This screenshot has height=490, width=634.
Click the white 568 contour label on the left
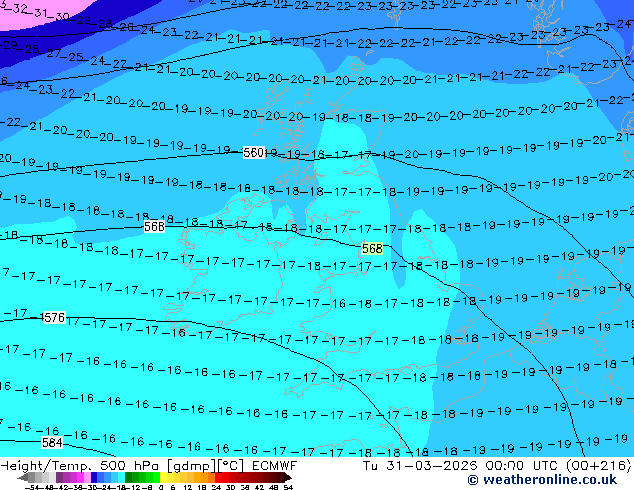point(154,227)
